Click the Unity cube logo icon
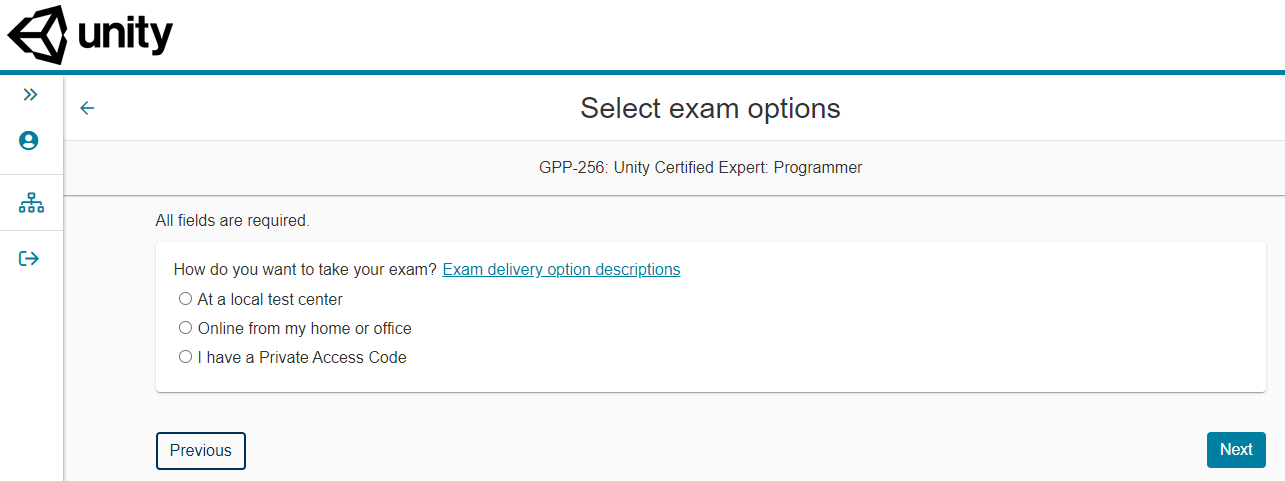1285x481 pixels. tap(38, 35)
